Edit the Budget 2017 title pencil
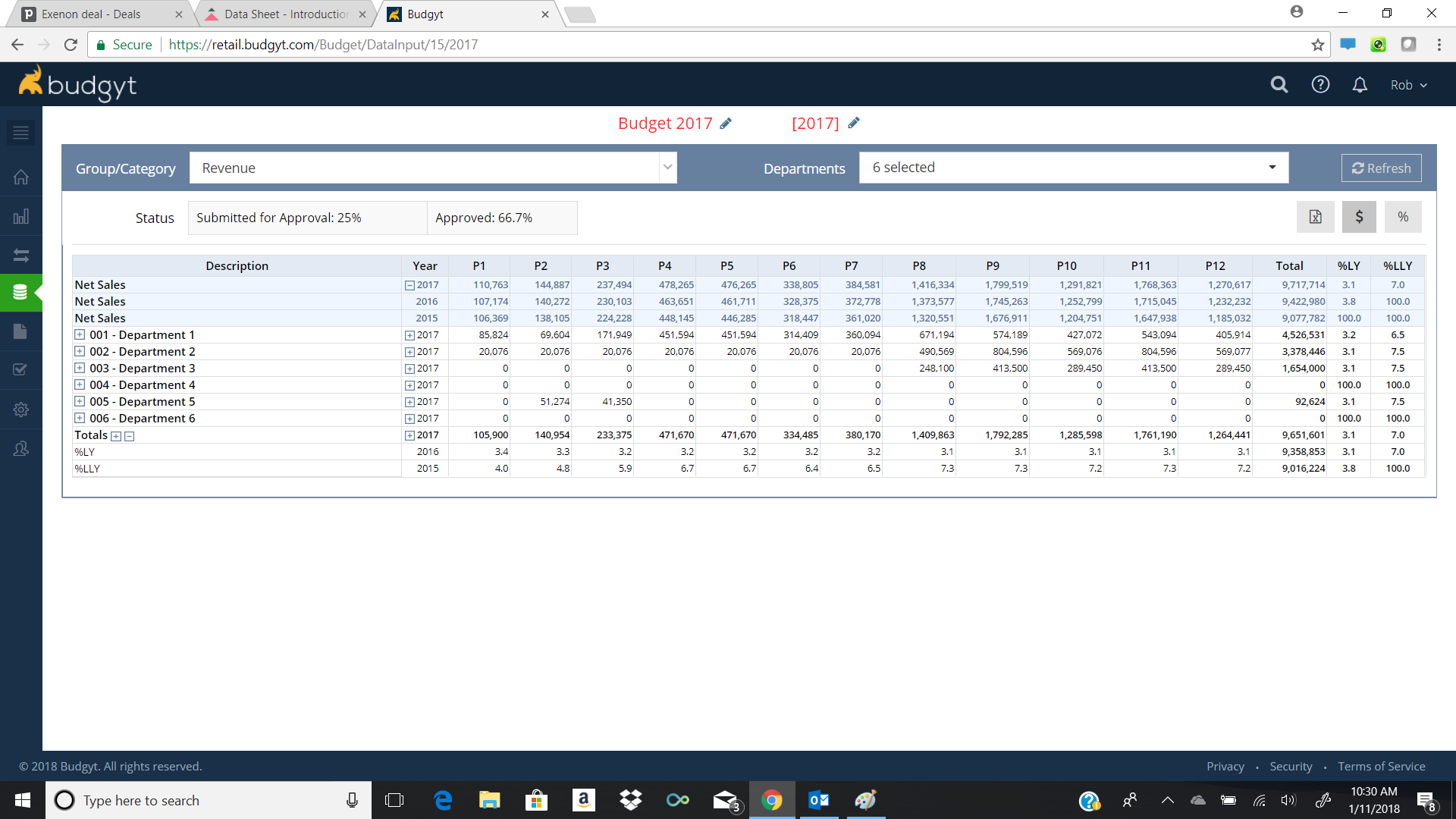1456x819 pixels. (726, 124)
